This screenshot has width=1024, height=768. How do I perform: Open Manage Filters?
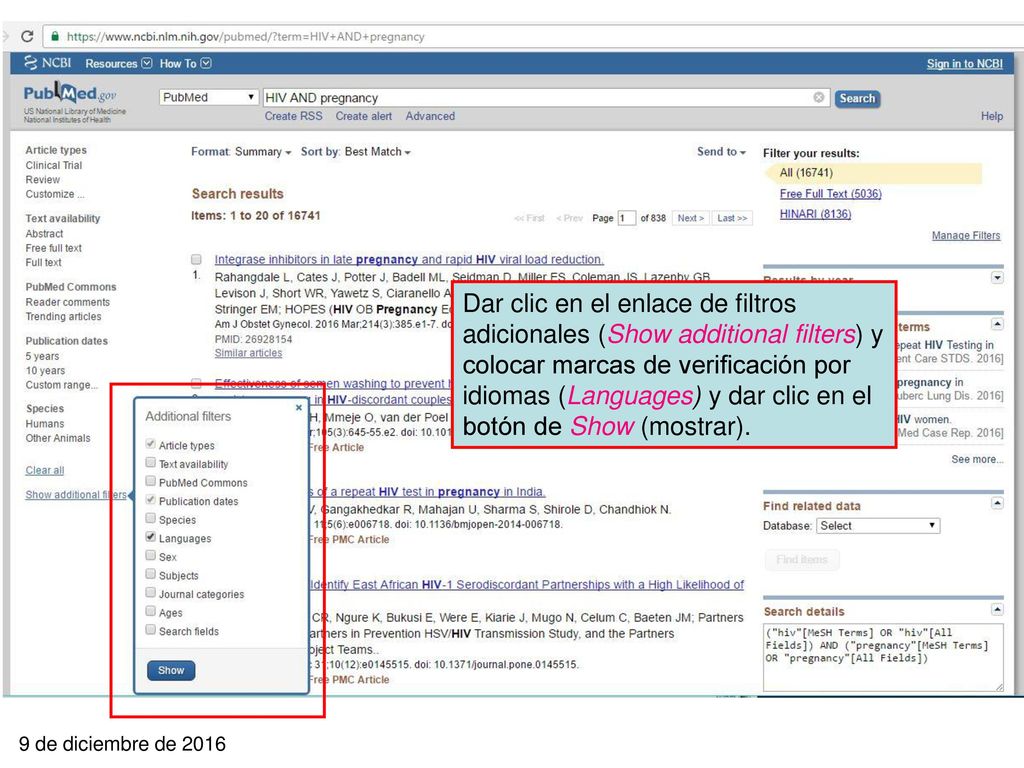click(x=966, y=236)
